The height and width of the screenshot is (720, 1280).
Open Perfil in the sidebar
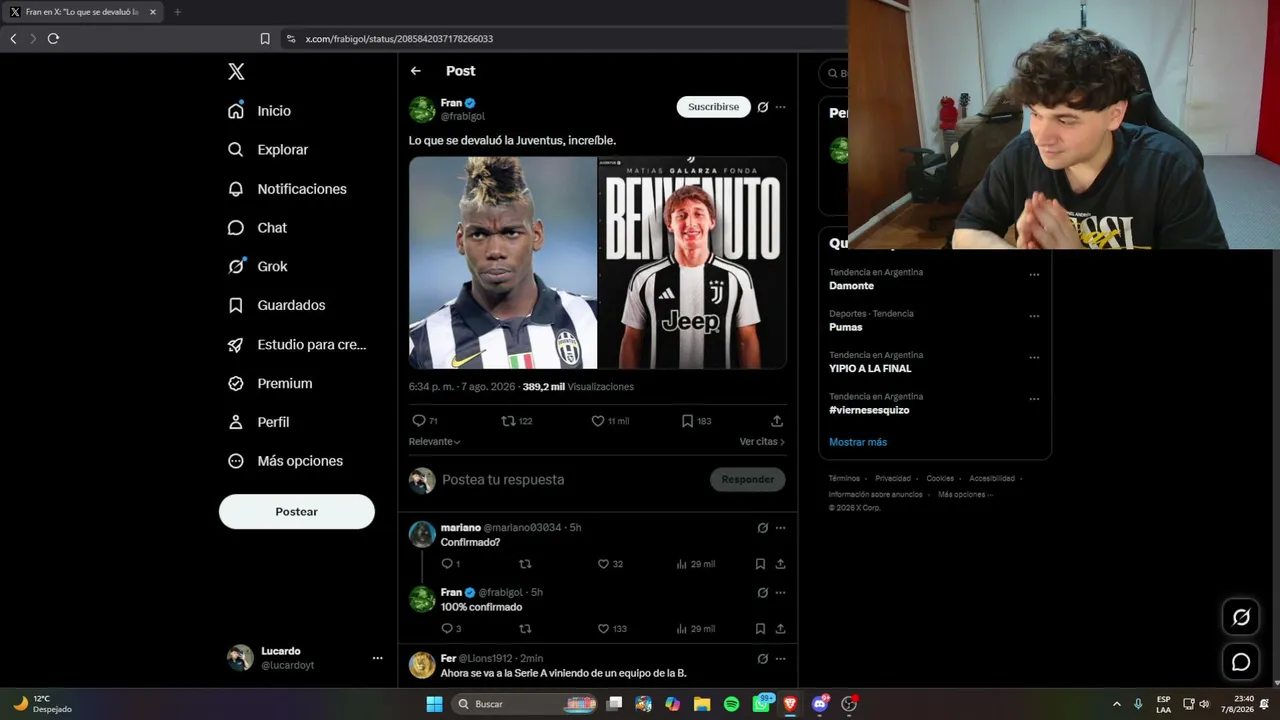[x=258, y=422]
